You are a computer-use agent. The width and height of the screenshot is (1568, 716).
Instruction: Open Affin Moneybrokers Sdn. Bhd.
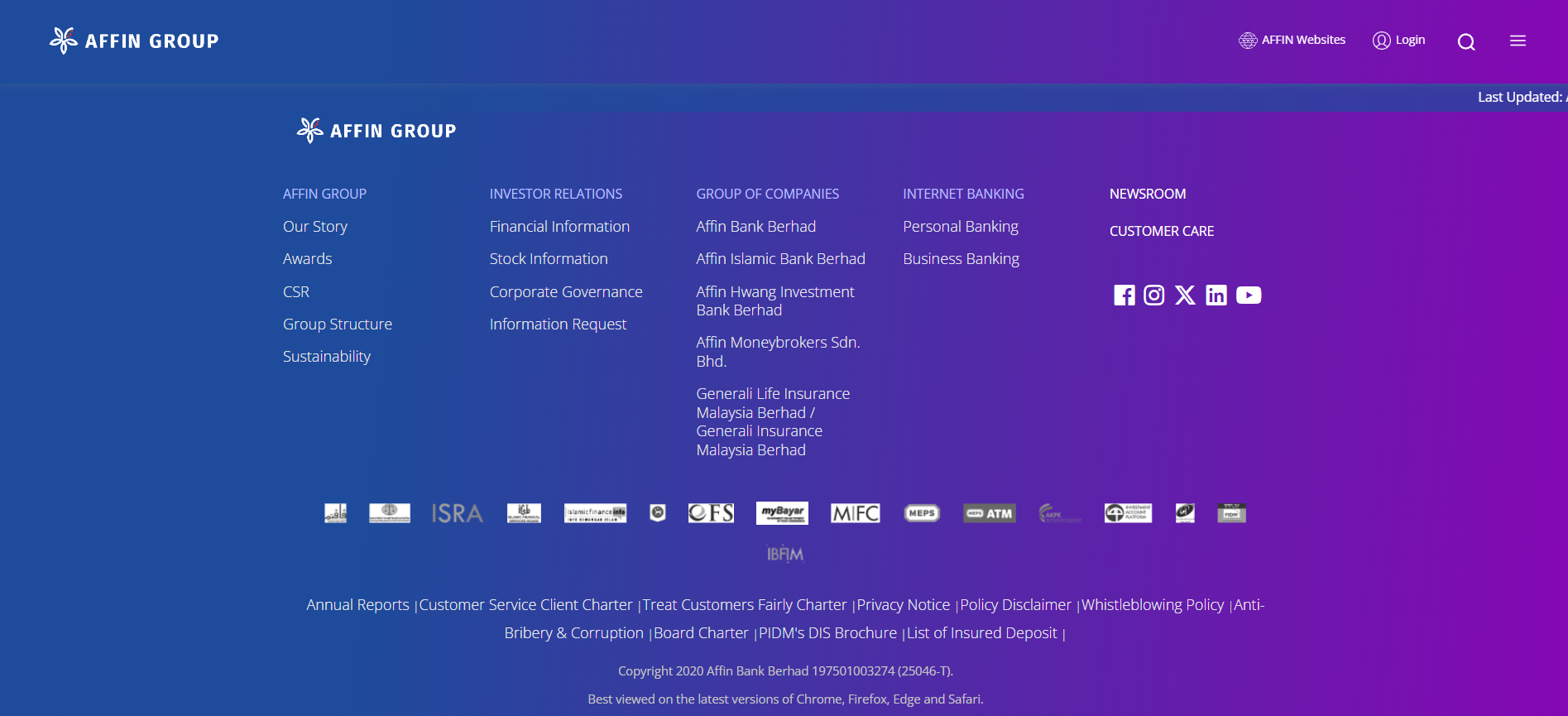[x=779, y=352]
